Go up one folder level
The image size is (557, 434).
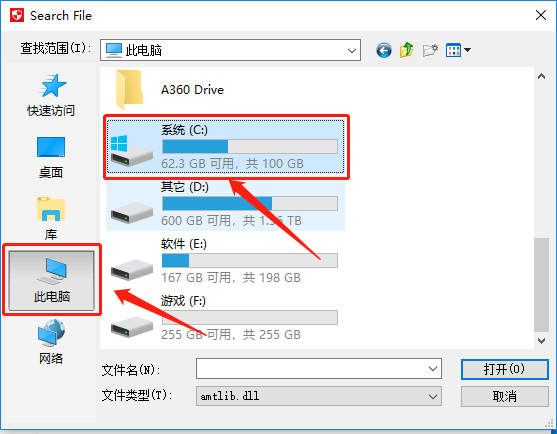[407, 50]
